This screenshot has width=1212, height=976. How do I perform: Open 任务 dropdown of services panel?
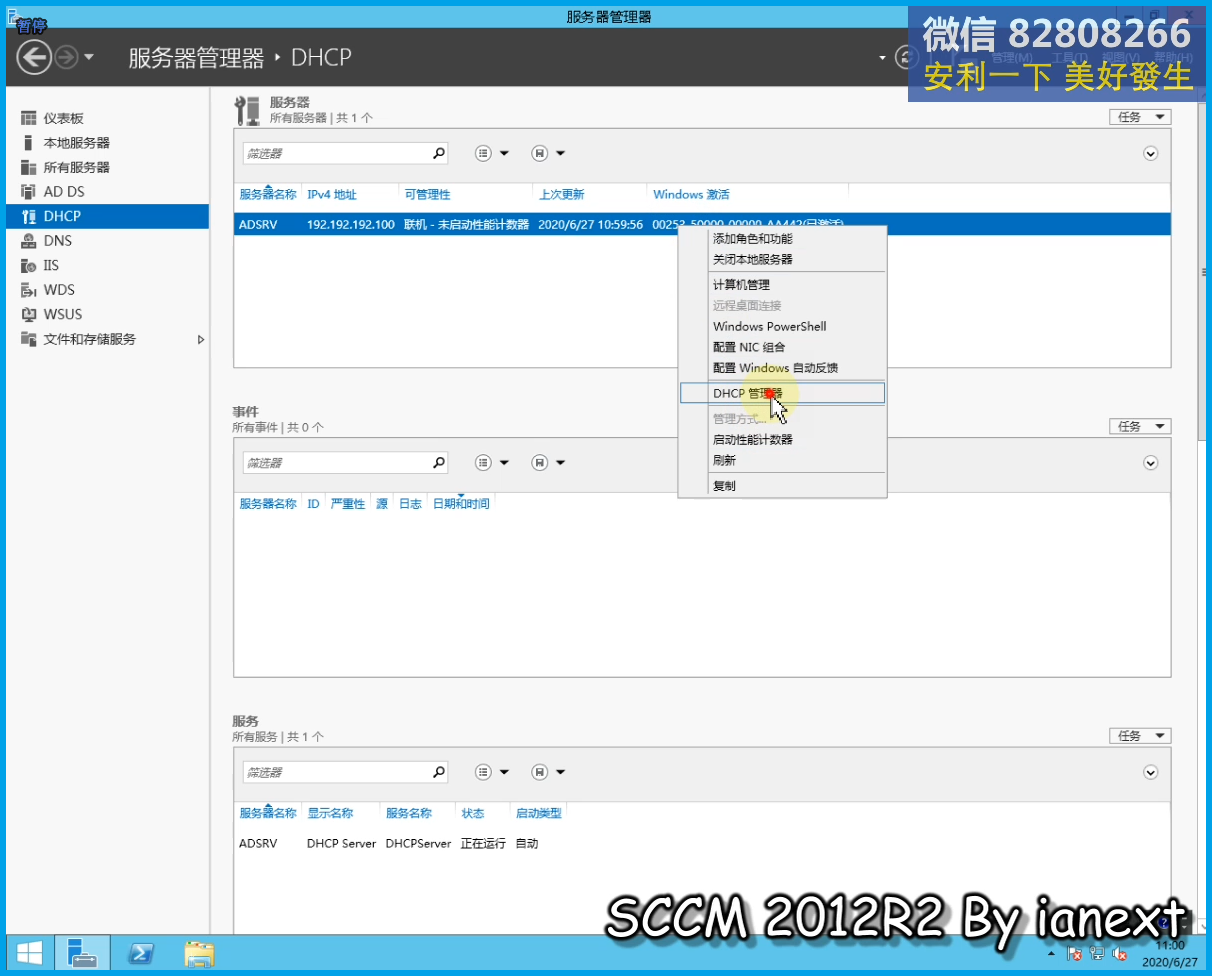tap(1139, 736)
